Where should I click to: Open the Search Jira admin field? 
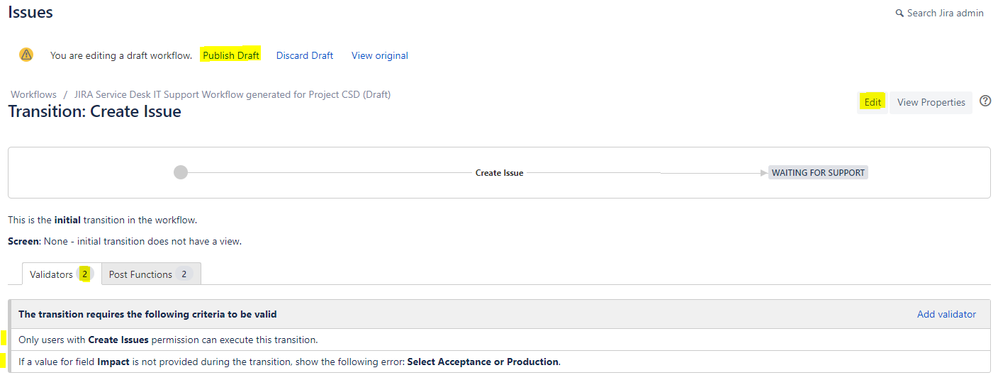(939, 13)
